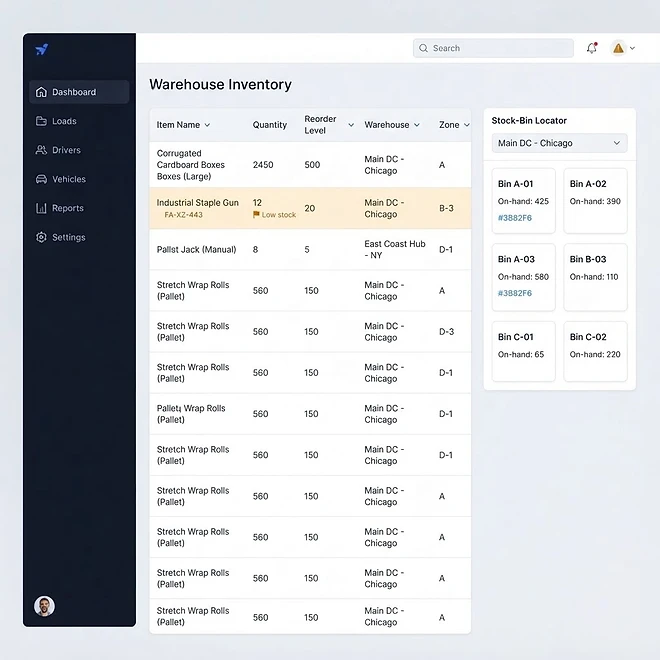660x660 pixels.
Task: Click On-hand: 220 in Bin C-02
Action: click(x=595, y=354)
